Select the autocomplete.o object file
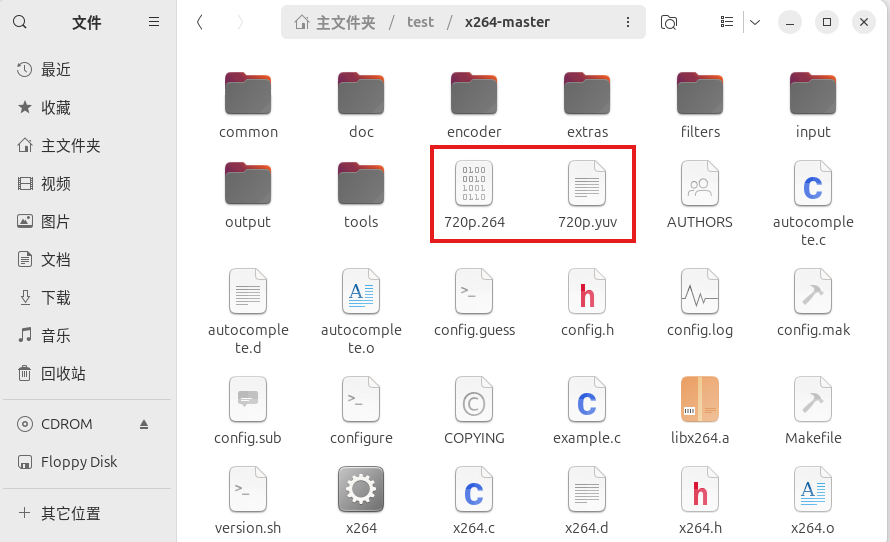This screenshot has width=890, height=542. coord(361,312)
